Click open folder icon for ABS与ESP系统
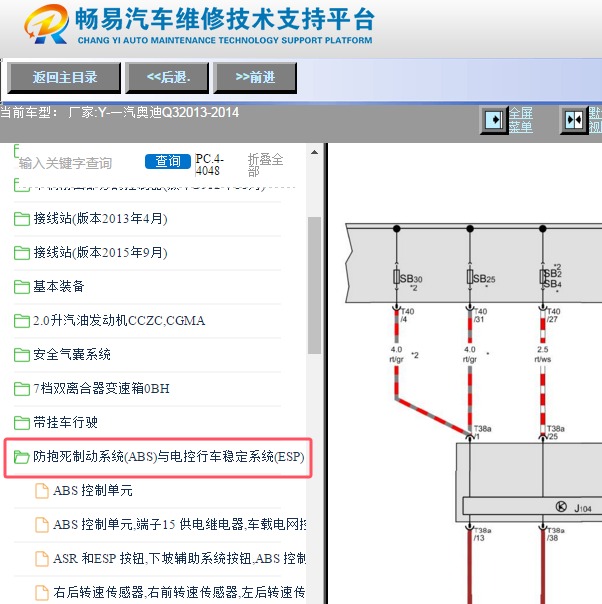The image size is (602, 604). pyautogui.click(x=22, y=457)
